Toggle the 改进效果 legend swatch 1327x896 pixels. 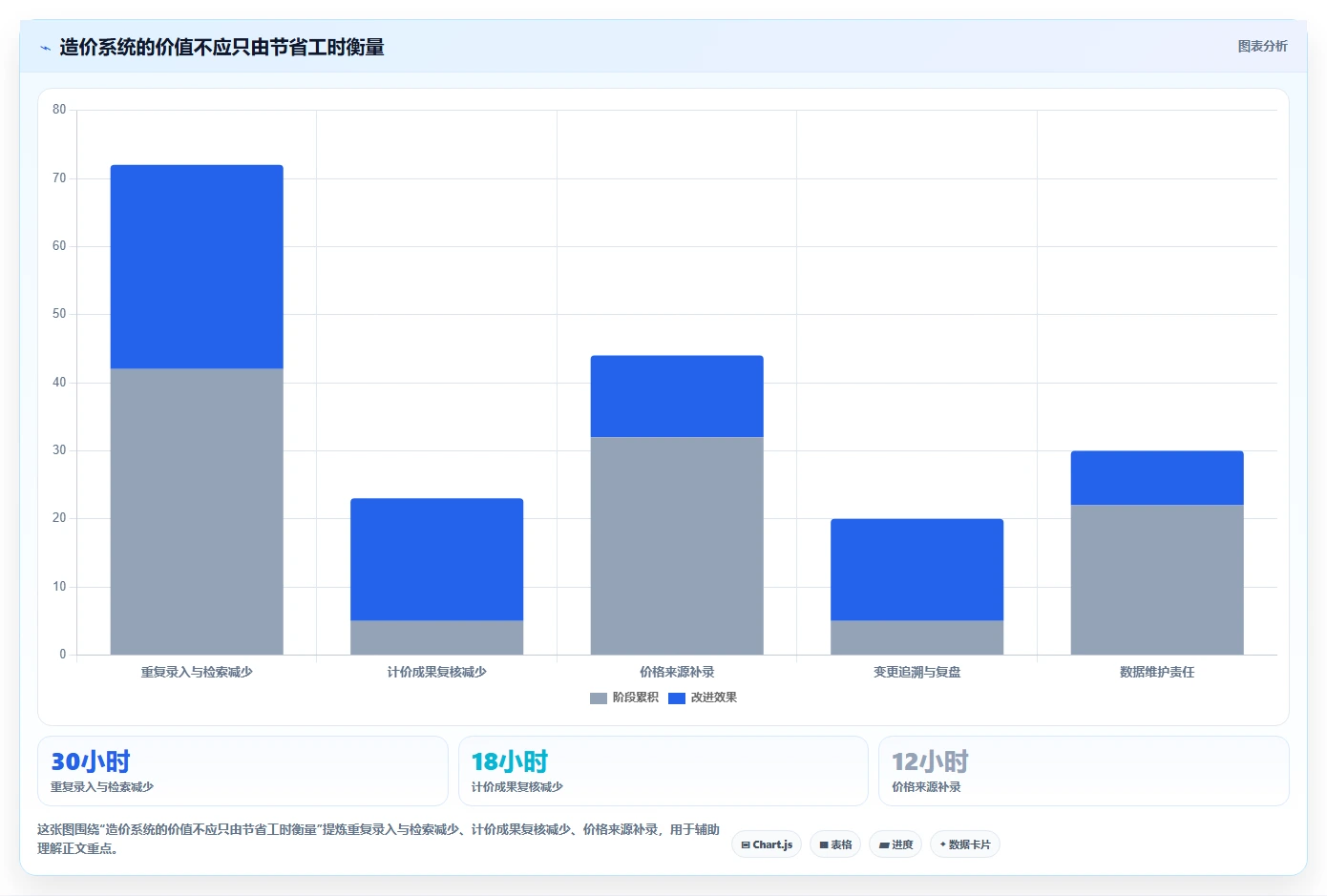[677, 698]
